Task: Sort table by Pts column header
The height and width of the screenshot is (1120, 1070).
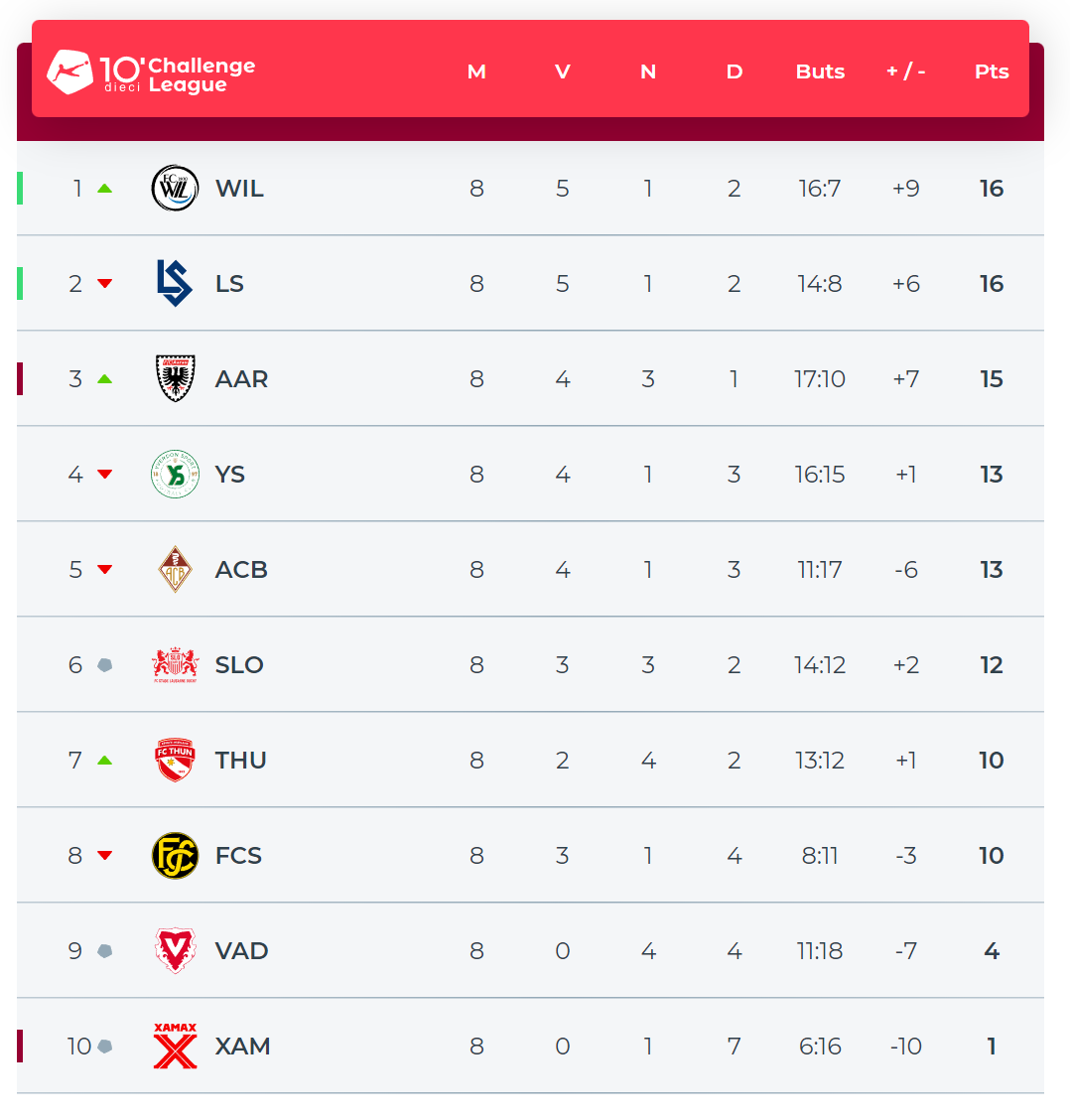Action: click(992, 71)
